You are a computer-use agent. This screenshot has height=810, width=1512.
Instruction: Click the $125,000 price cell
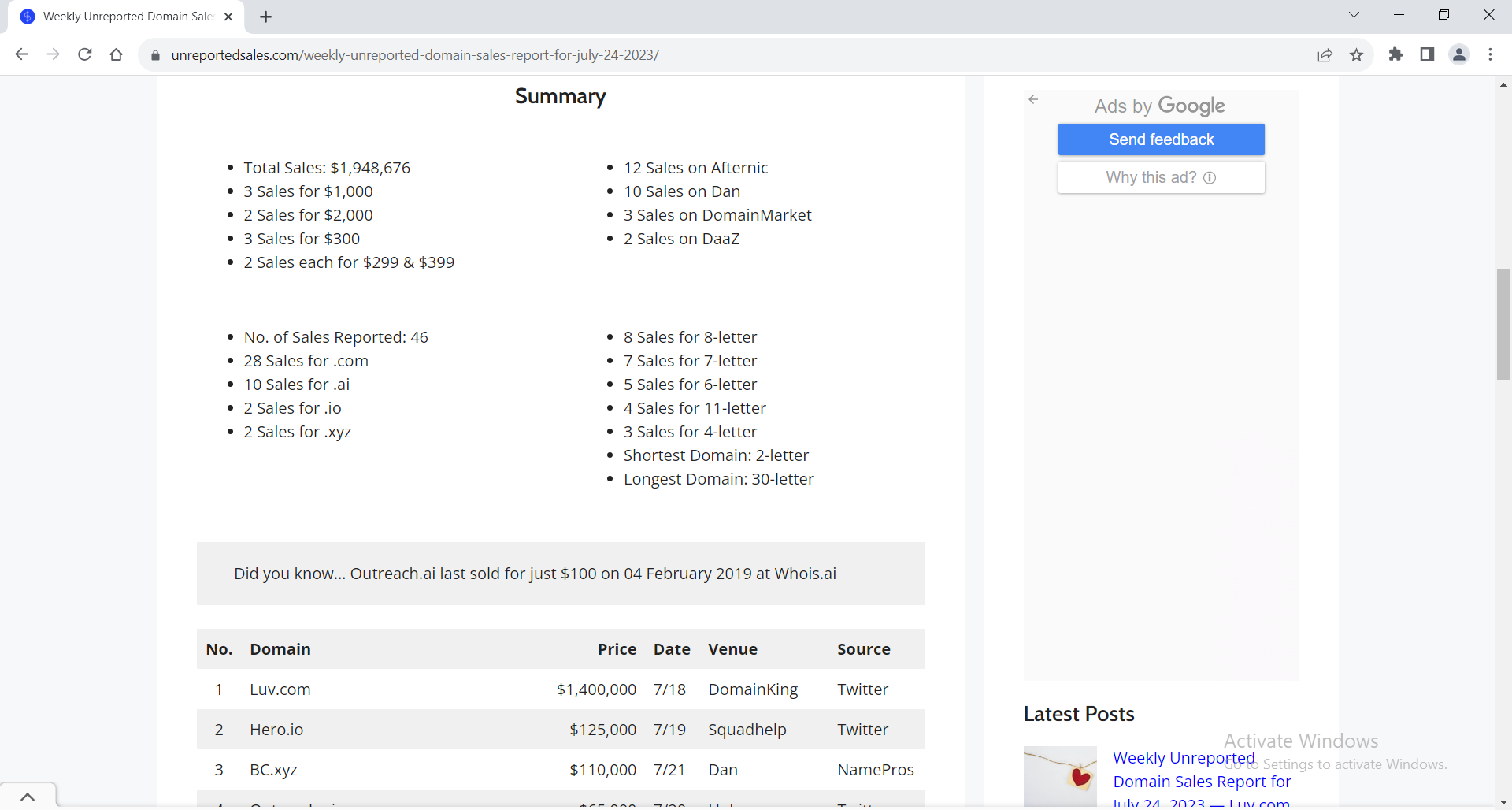pyautogui.click(x=602, y=730)
